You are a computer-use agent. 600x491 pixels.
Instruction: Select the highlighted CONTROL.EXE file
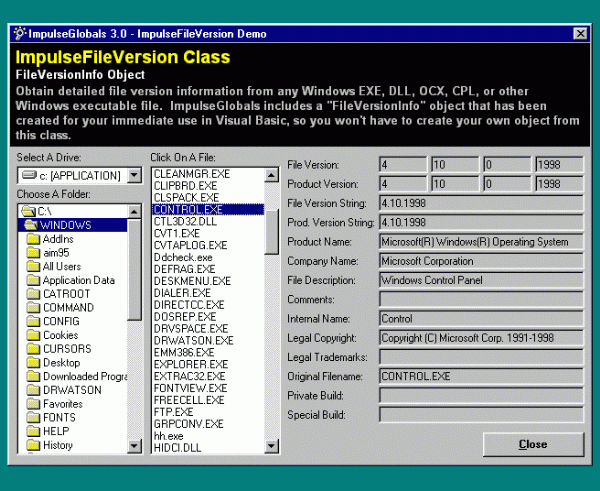click(208, 210)
